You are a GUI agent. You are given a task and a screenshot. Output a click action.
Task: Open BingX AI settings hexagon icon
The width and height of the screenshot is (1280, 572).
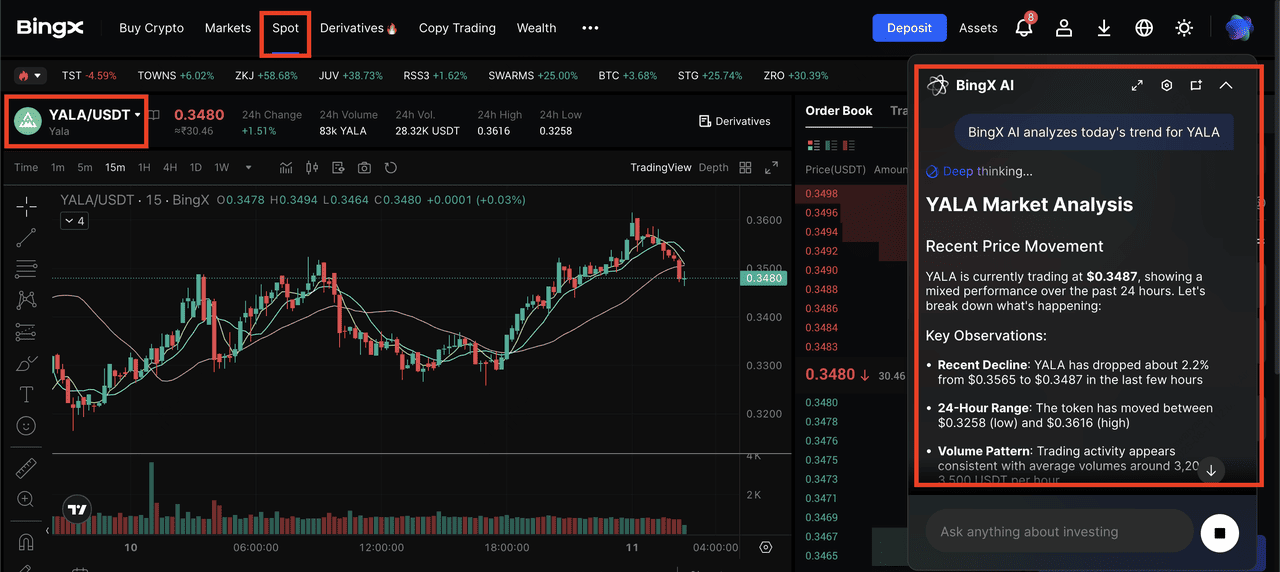tap(1166, 86)
